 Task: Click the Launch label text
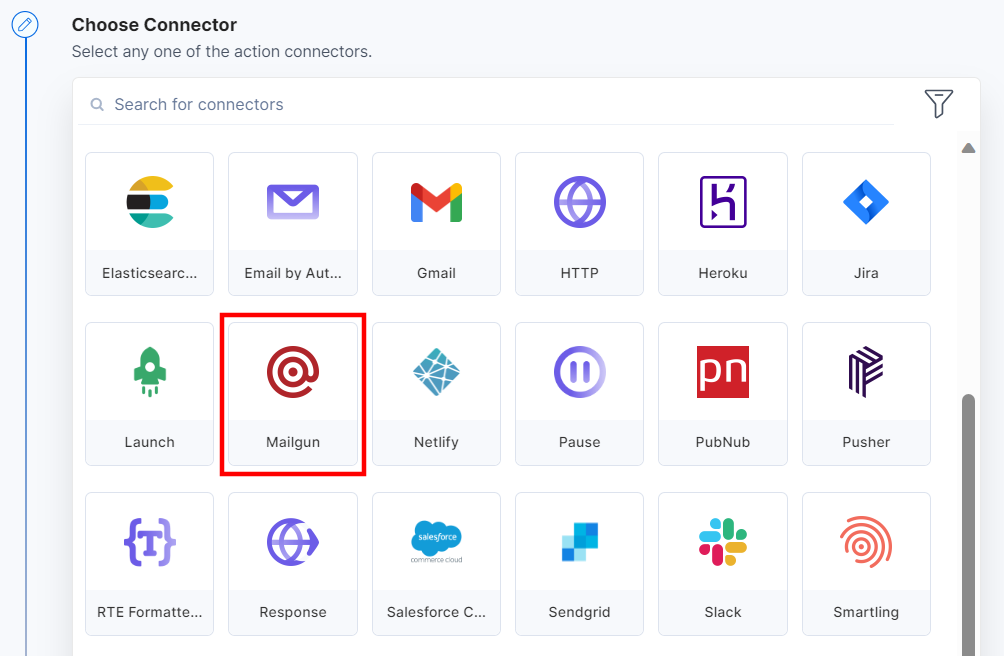(x=150, y=442)
